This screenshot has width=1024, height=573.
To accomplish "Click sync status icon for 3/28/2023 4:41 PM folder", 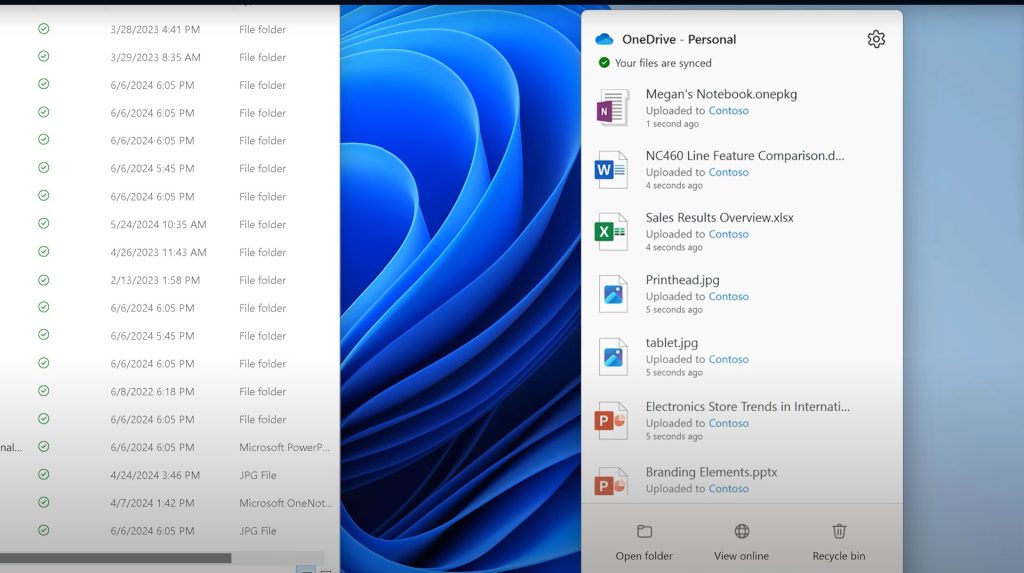I will click(x=43, y=29).
